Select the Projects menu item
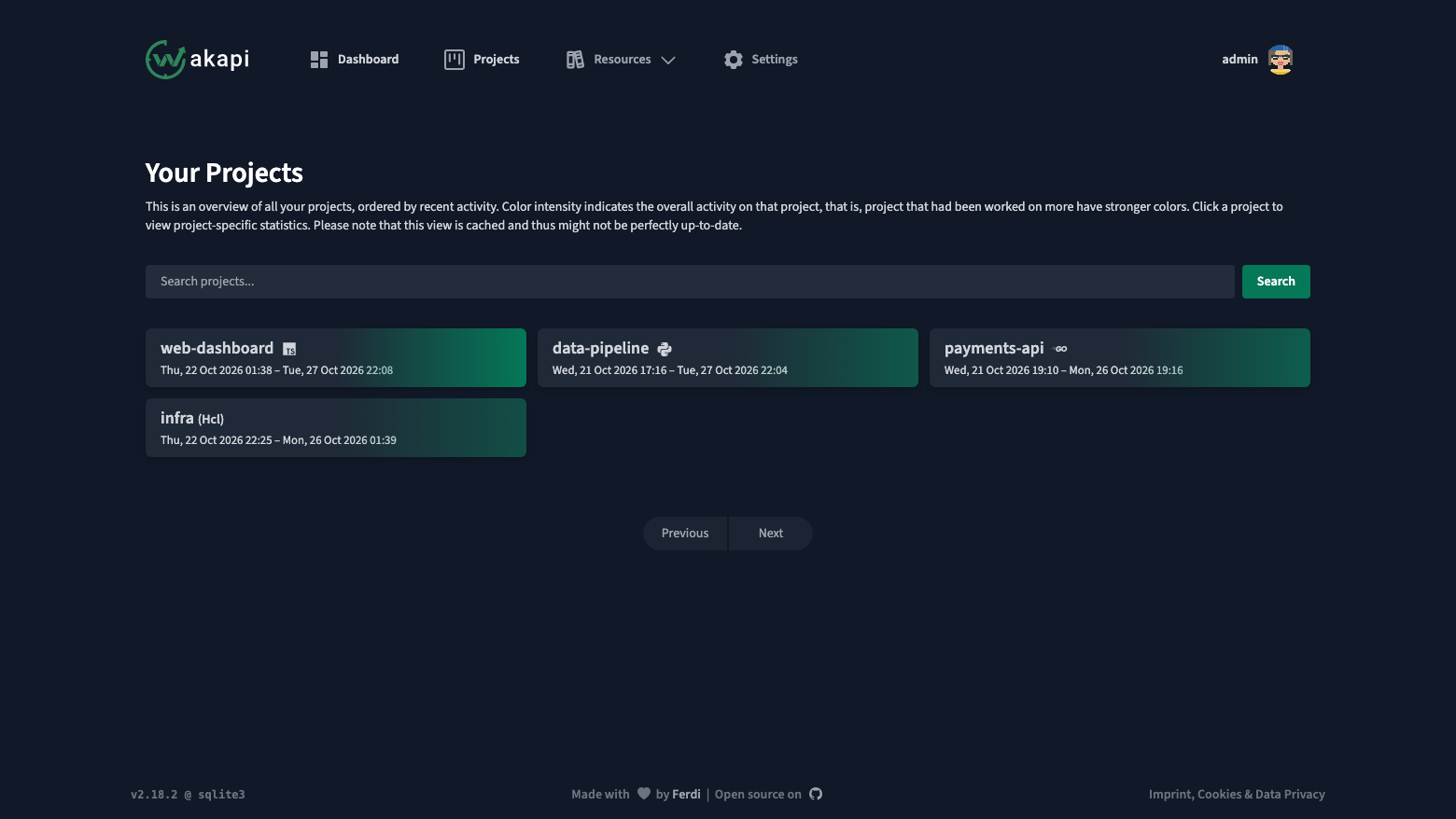This screenshot has width=1456, height=819. pos(483,60)
